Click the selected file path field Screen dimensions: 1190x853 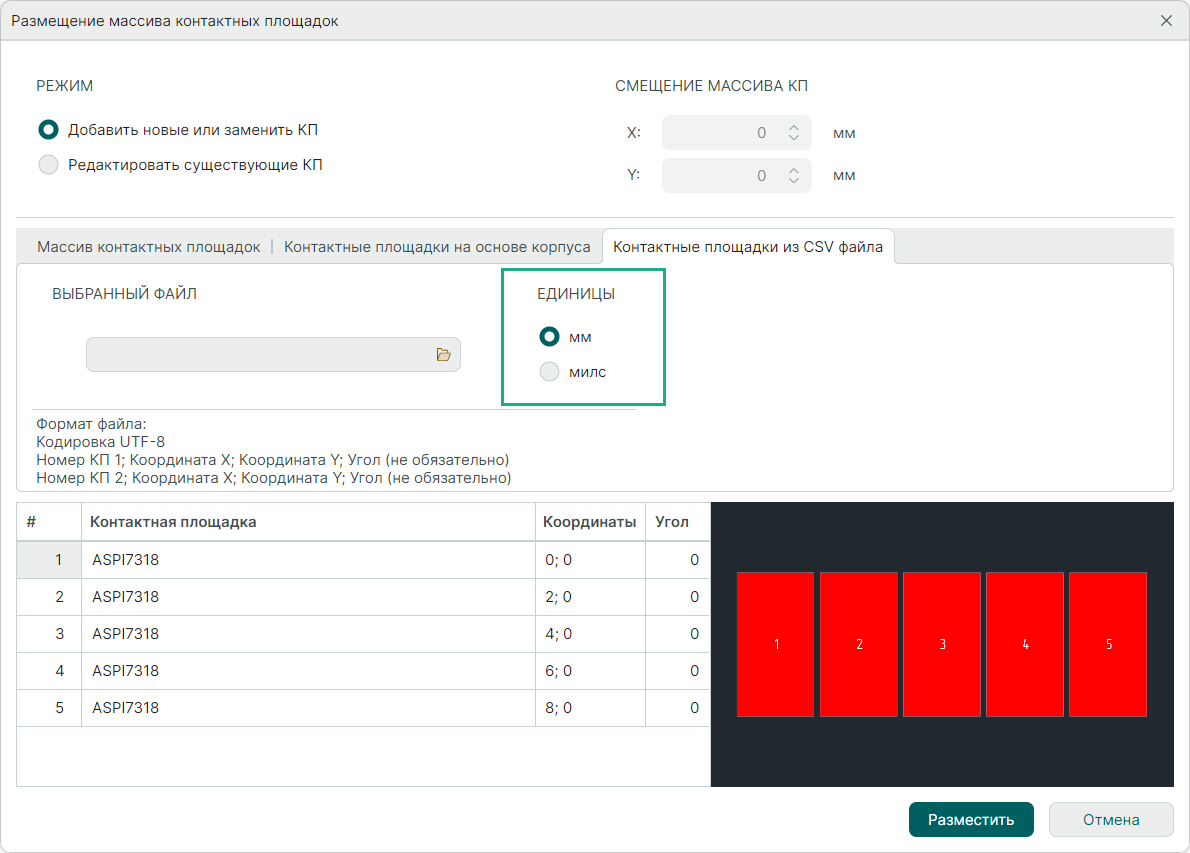click(260, 355)
